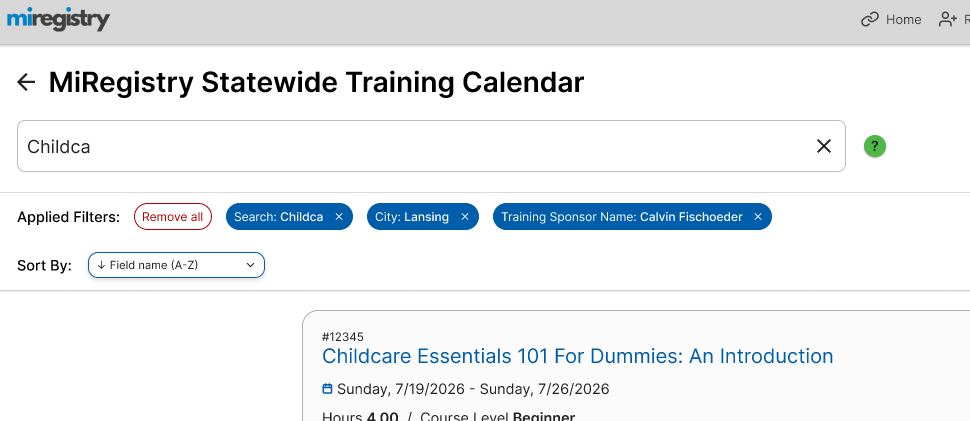Select the City: Lansing chip label
The image size is (970, 421).
[x=412, y=217]
